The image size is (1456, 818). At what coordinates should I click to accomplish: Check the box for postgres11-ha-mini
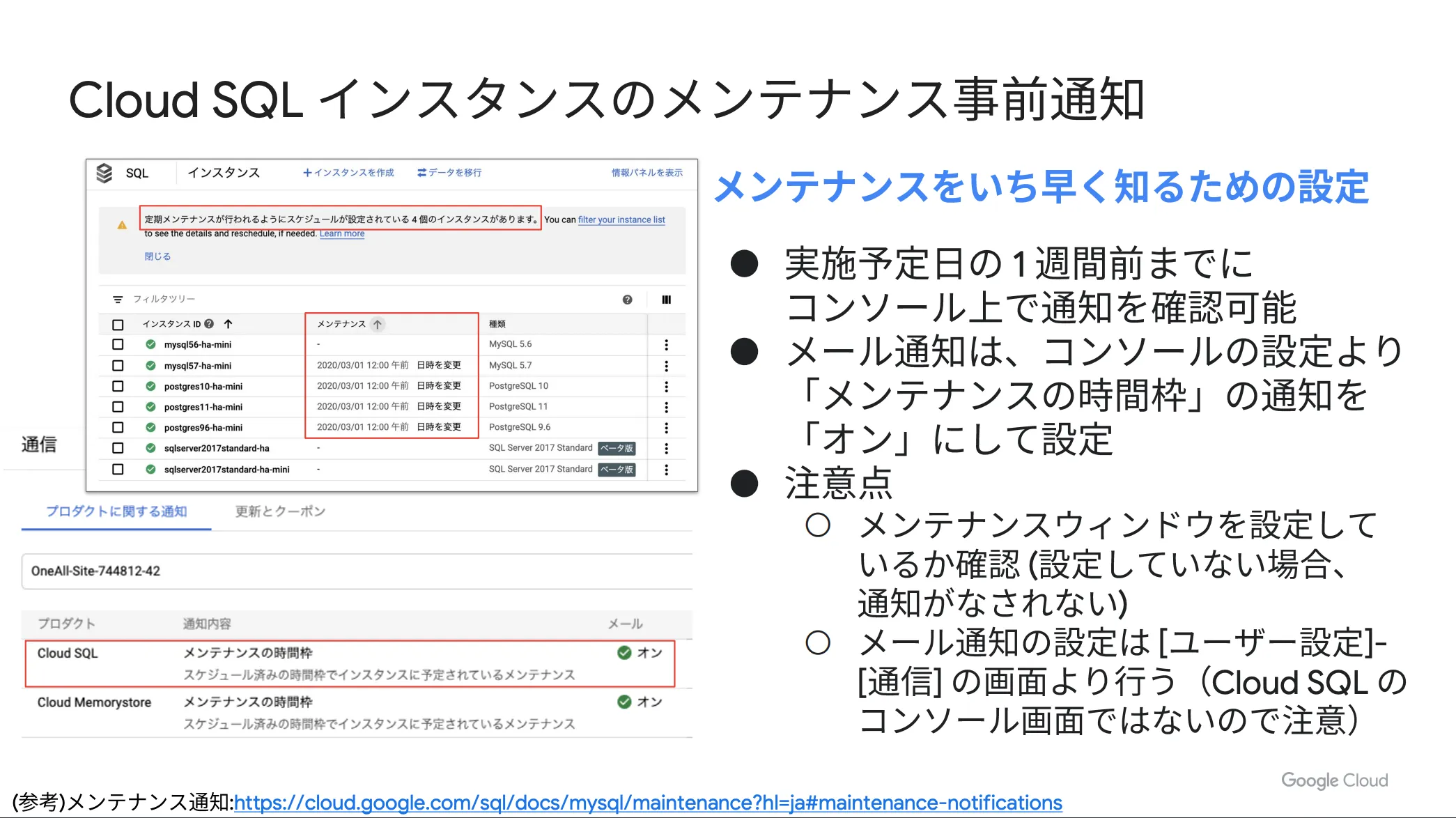(x=118, y=407)
